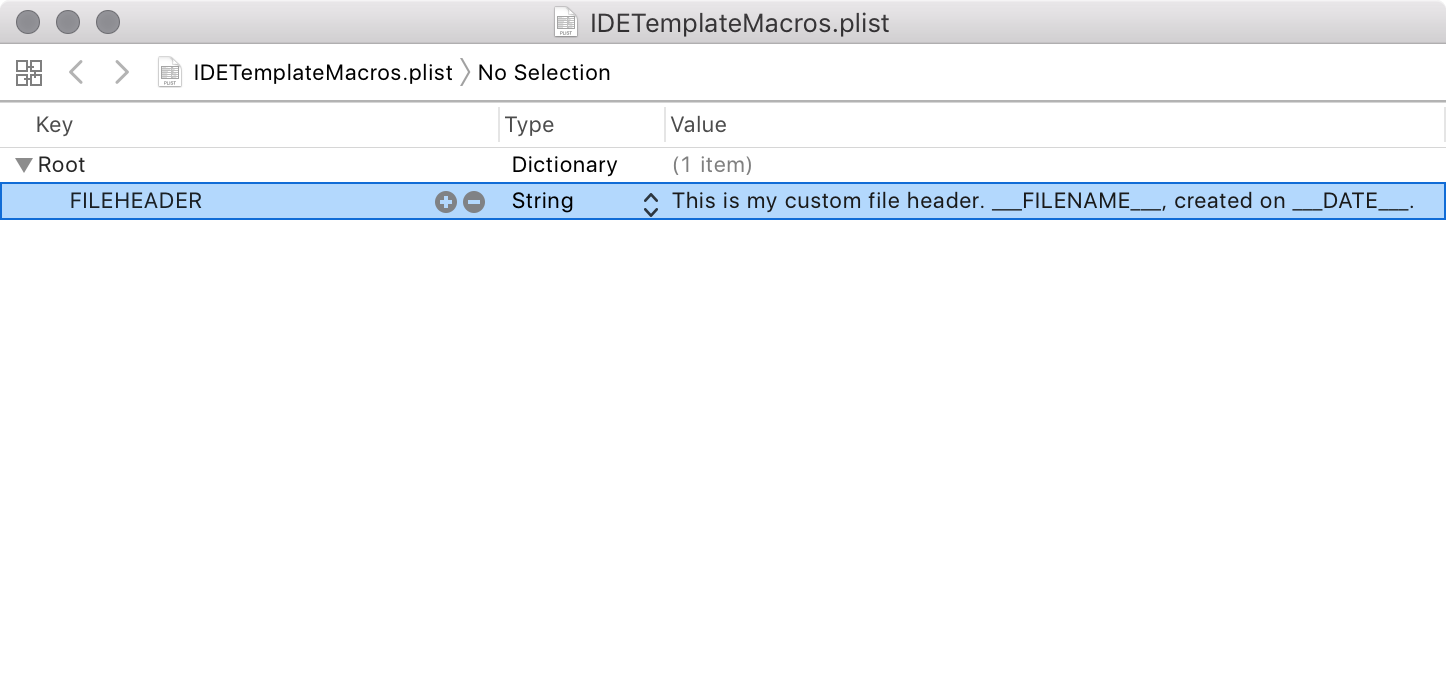Viewport: 1446px width, 700px height.
Task: Click IDETemplateMacros.plist in the jump bar
Action: [323, 73]
